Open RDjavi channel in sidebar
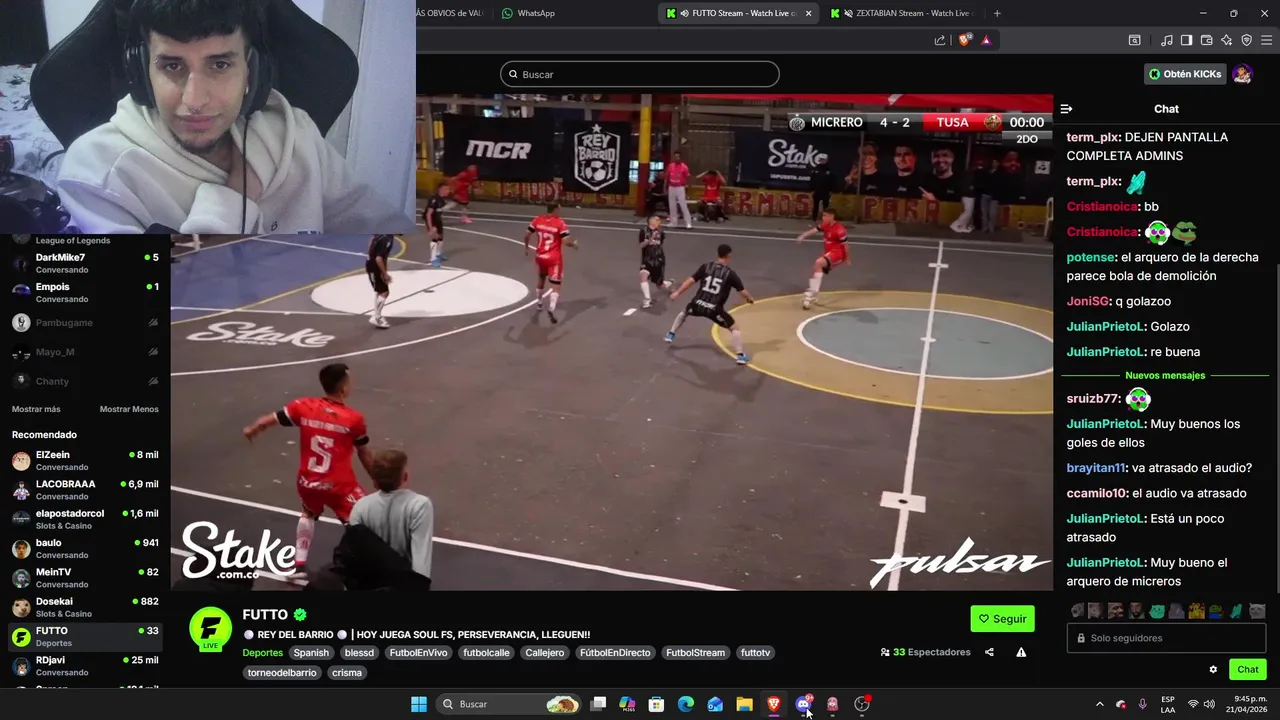The image size is (1280, 720). pyautogui.click(x=85, y=666)
